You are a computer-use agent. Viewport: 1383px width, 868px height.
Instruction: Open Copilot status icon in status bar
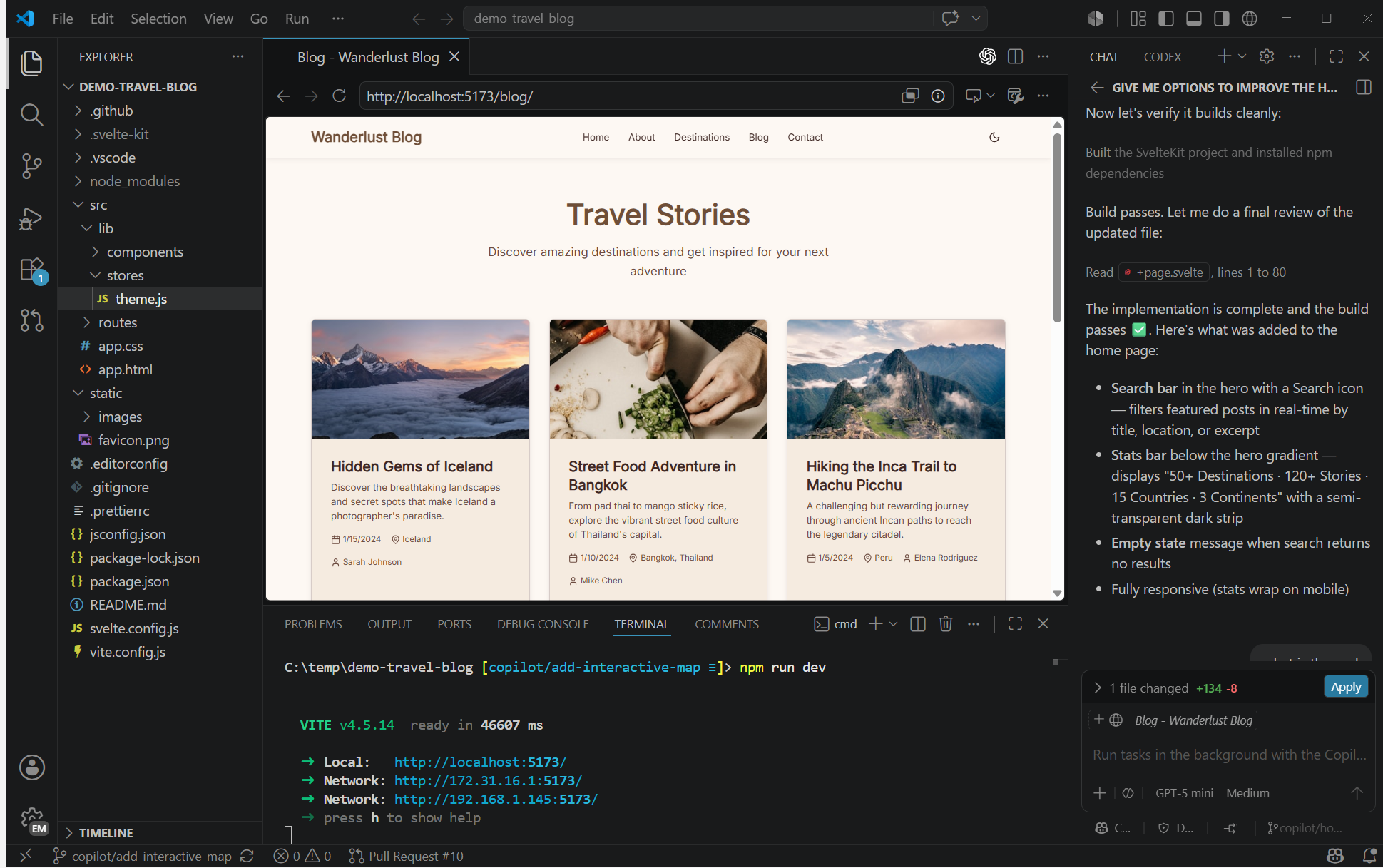(x=1335, y=856)
